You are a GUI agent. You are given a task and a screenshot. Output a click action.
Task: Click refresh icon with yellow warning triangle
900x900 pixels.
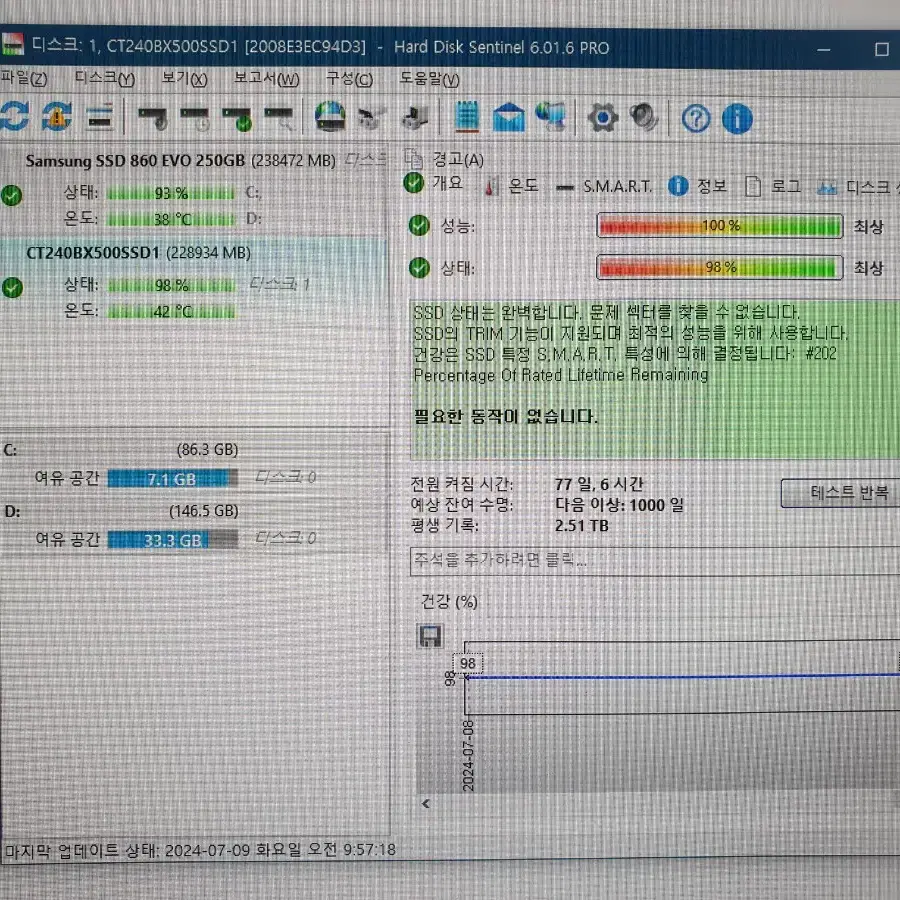(56, 117)
